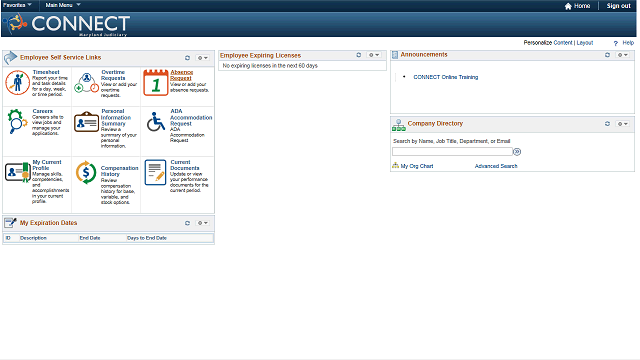The height and width of the screenshot is (360, 640).
Task: Click the Careers title link
Action: click(x=42, y=111)
